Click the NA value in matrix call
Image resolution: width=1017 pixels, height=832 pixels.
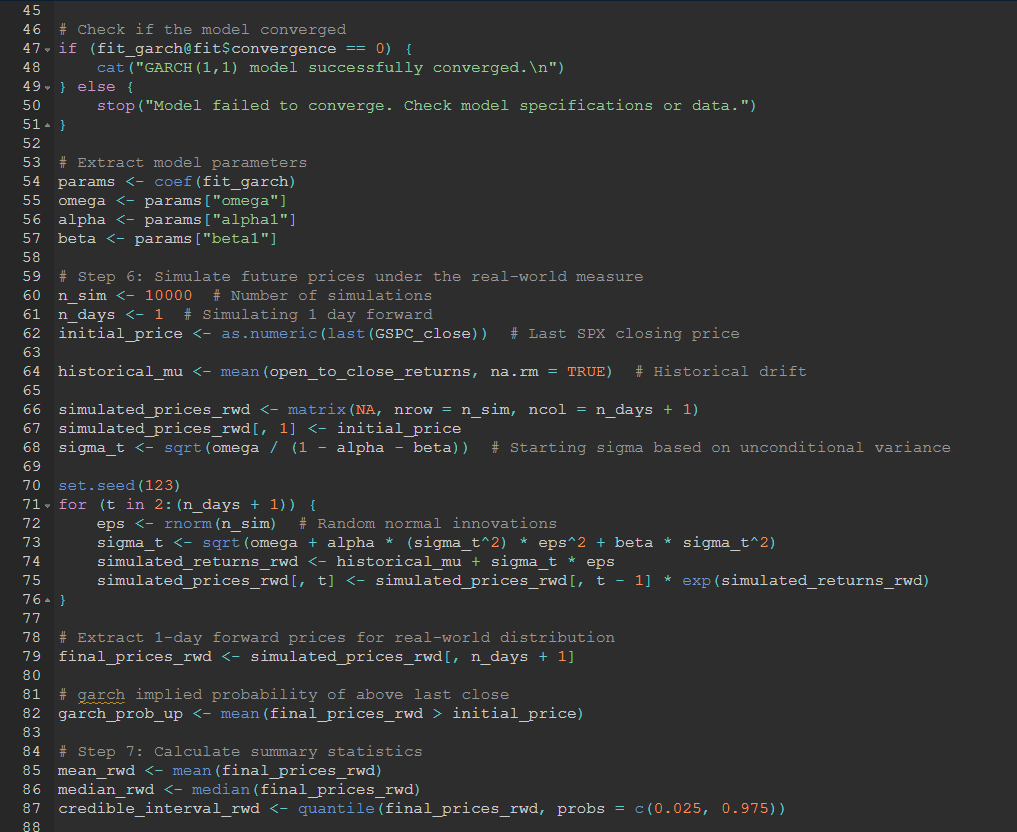pos(365,410)
